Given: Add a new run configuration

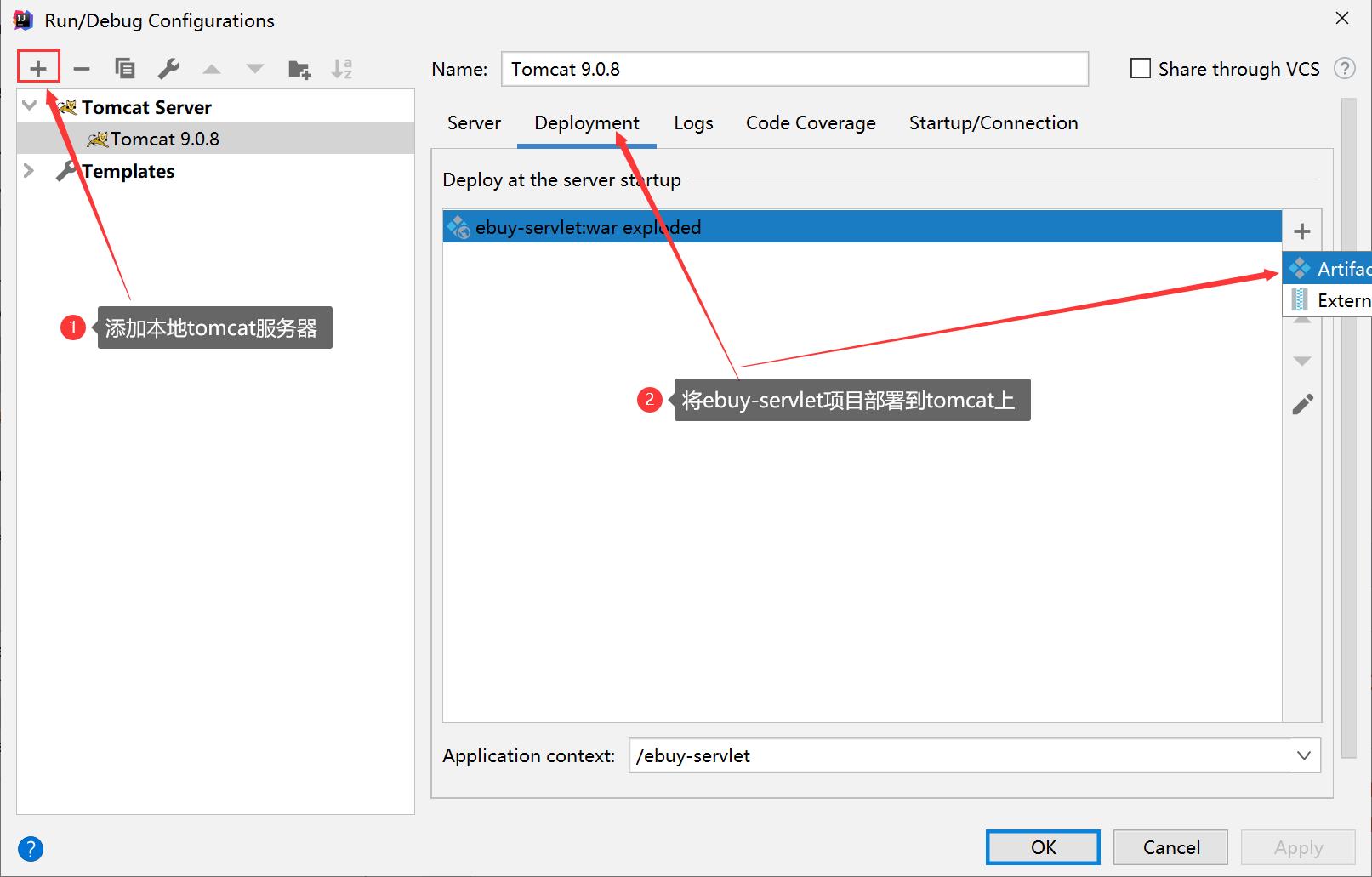Looking at the screenshot, I should click(x=38, y=68).
